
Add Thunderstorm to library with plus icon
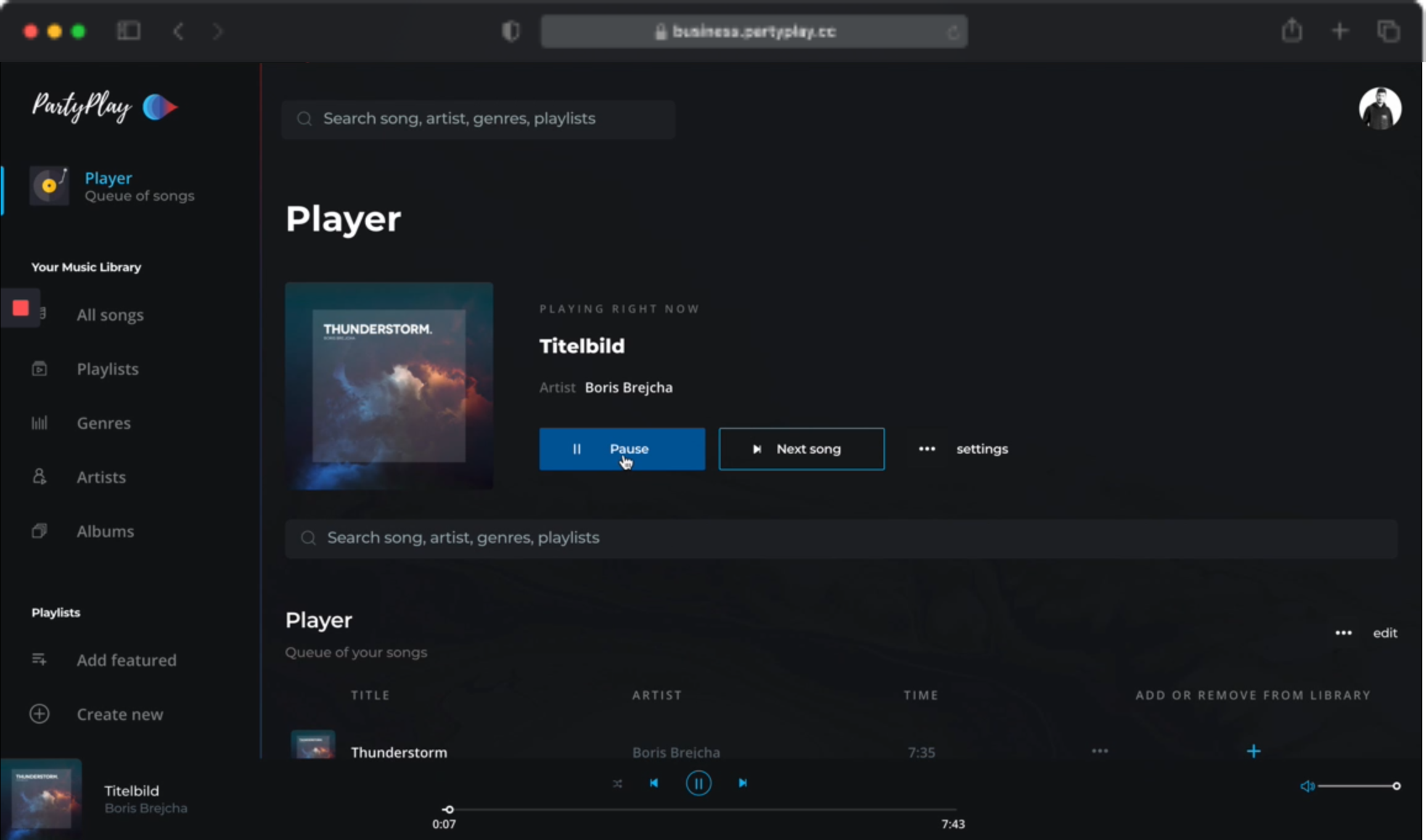point(1253,751)
